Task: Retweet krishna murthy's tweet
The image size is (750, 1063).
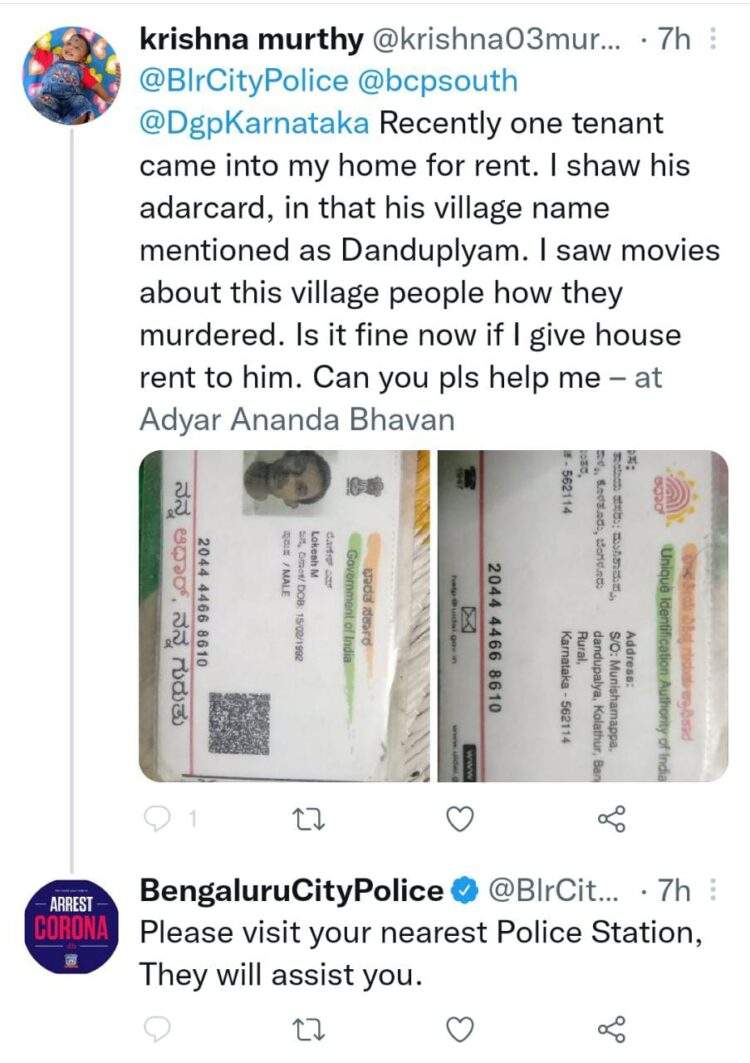Action: point(311,820)
